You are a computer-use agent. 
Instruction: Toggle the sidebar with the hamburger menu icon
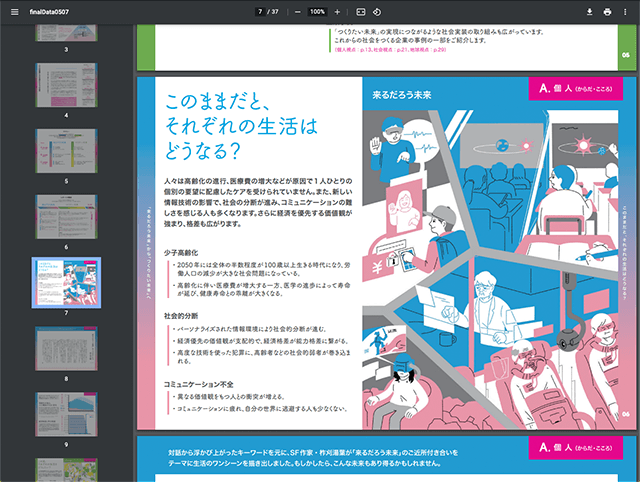pos(14,11)
